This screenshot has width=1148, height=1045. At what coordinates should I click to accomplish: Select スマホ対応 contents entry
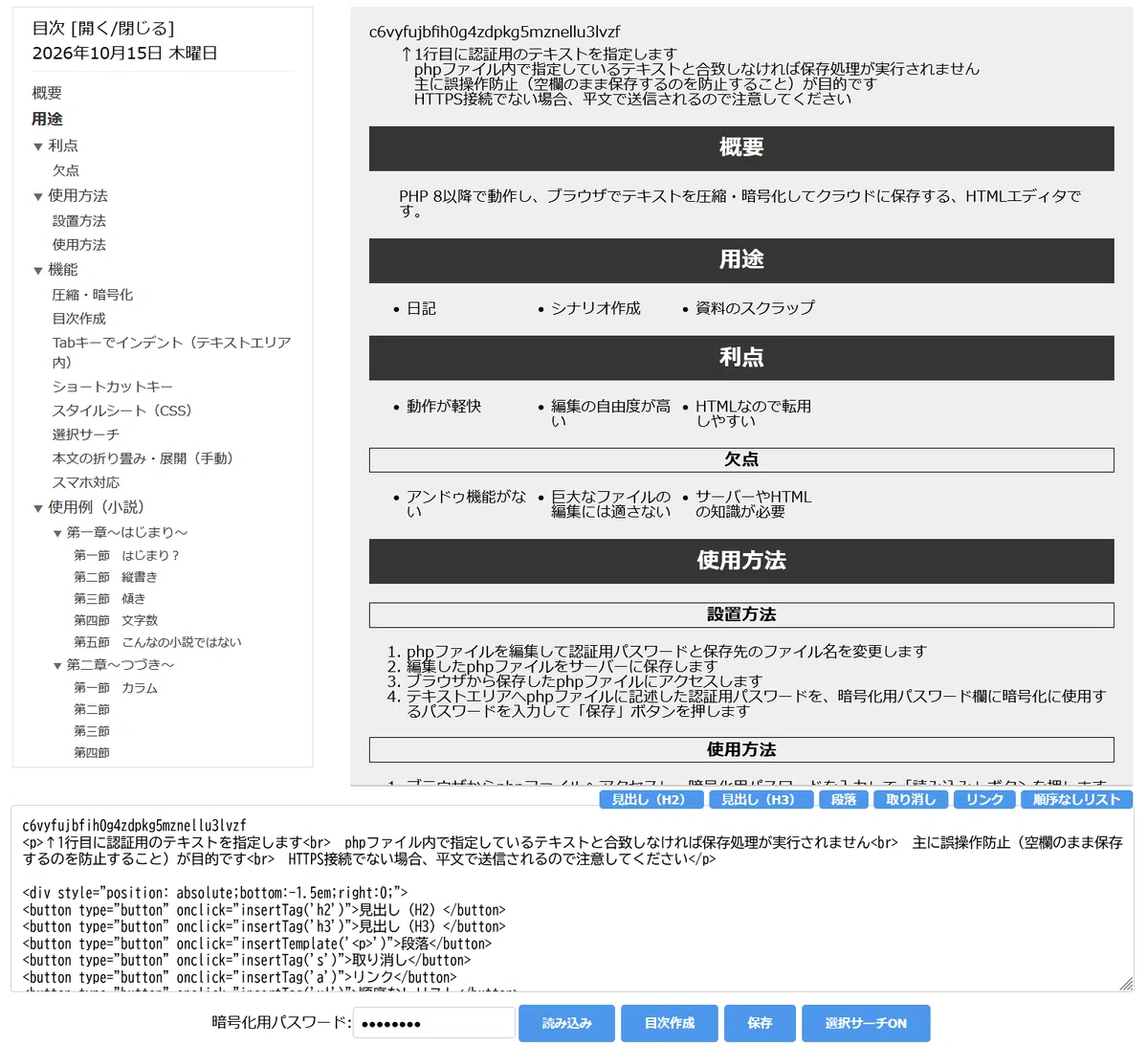point(86,482)
